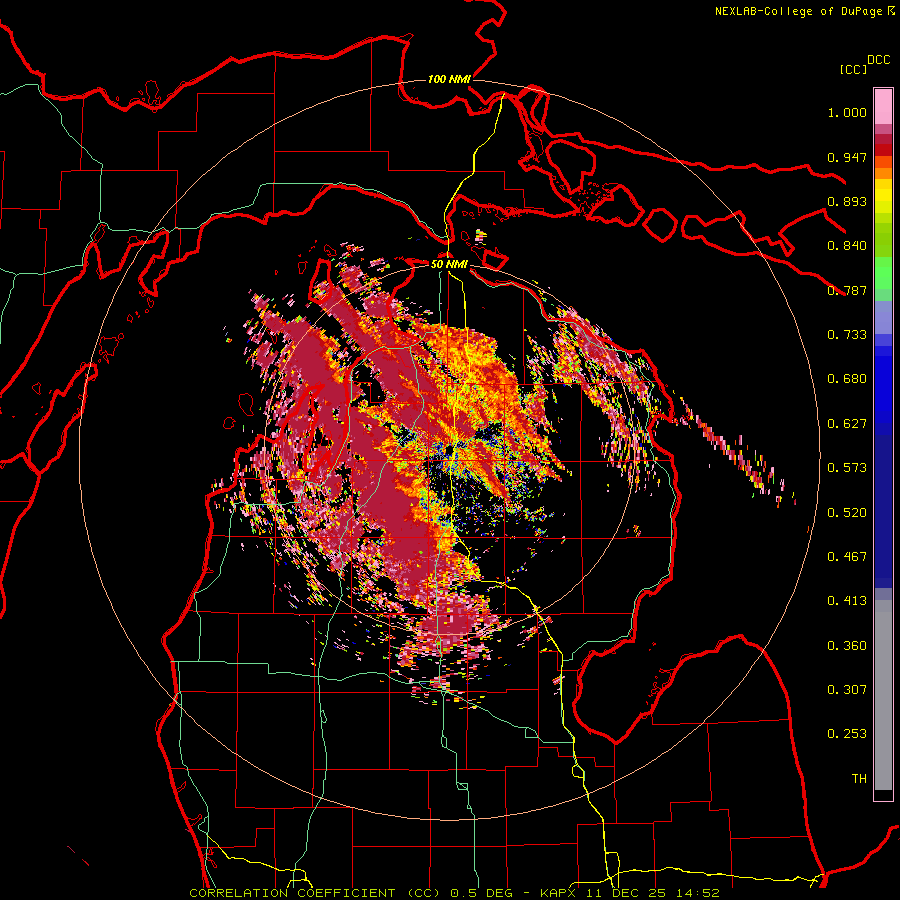The image size is (900, 900).
Task: Click the NEXLAB-College of DuPage credit text
Action: click(x=804, y=11)
